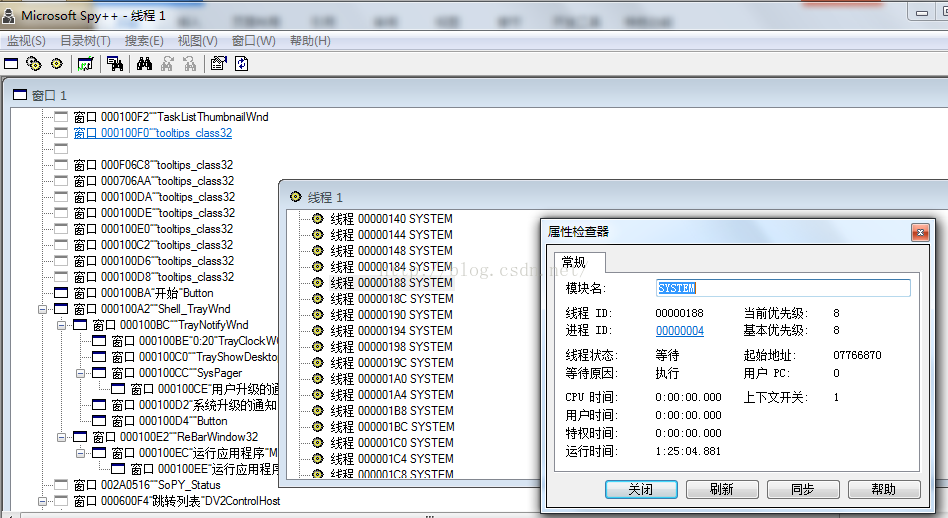This screenshot has width=948, height=518.
Task: Click the Spy++ application icon in title bar
Action: (x=8, y=16)
